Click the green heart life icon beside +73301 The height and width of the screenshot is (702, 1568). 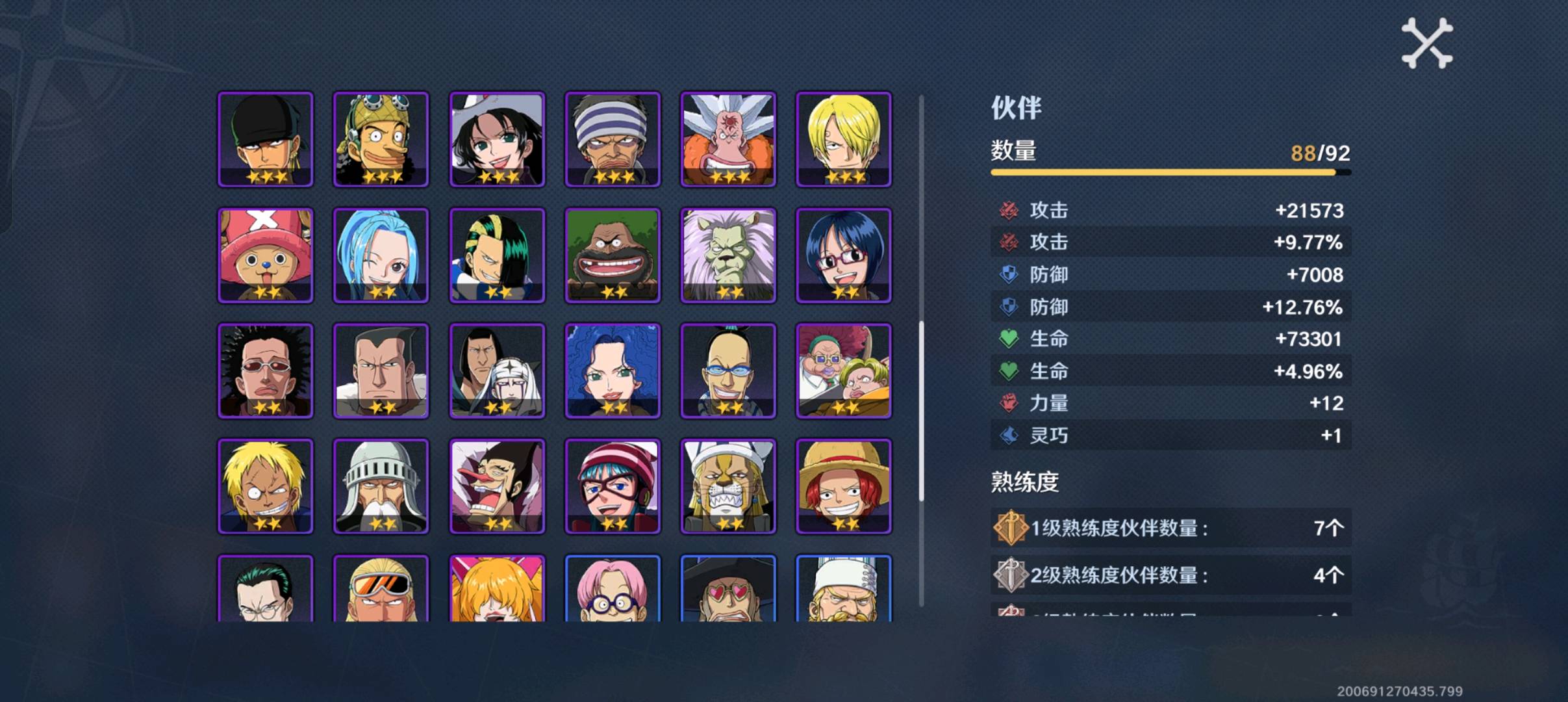pyautogui.click(x=1008, y=339)
